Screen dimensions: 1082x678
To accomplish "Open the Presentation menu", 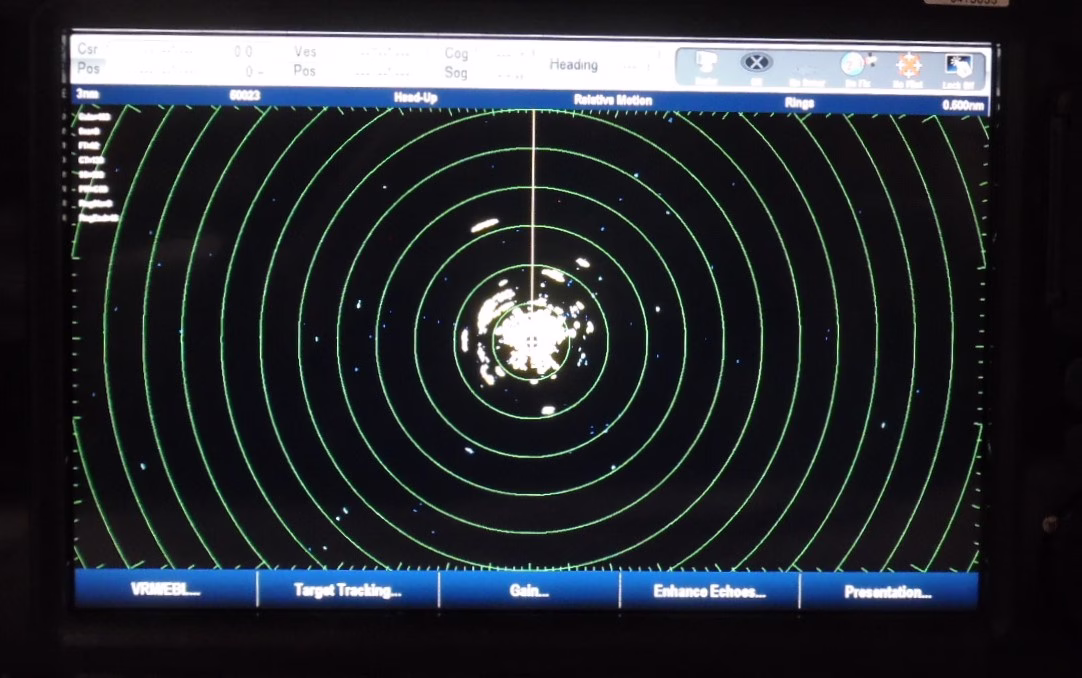I will (889, 592).
